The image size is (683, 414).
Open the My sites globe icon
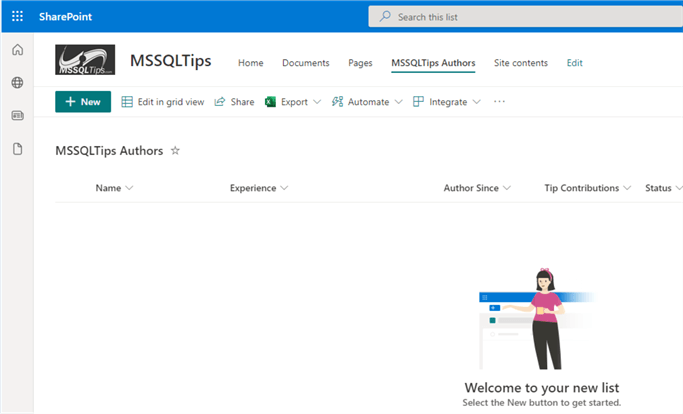[x=17, y=82]
